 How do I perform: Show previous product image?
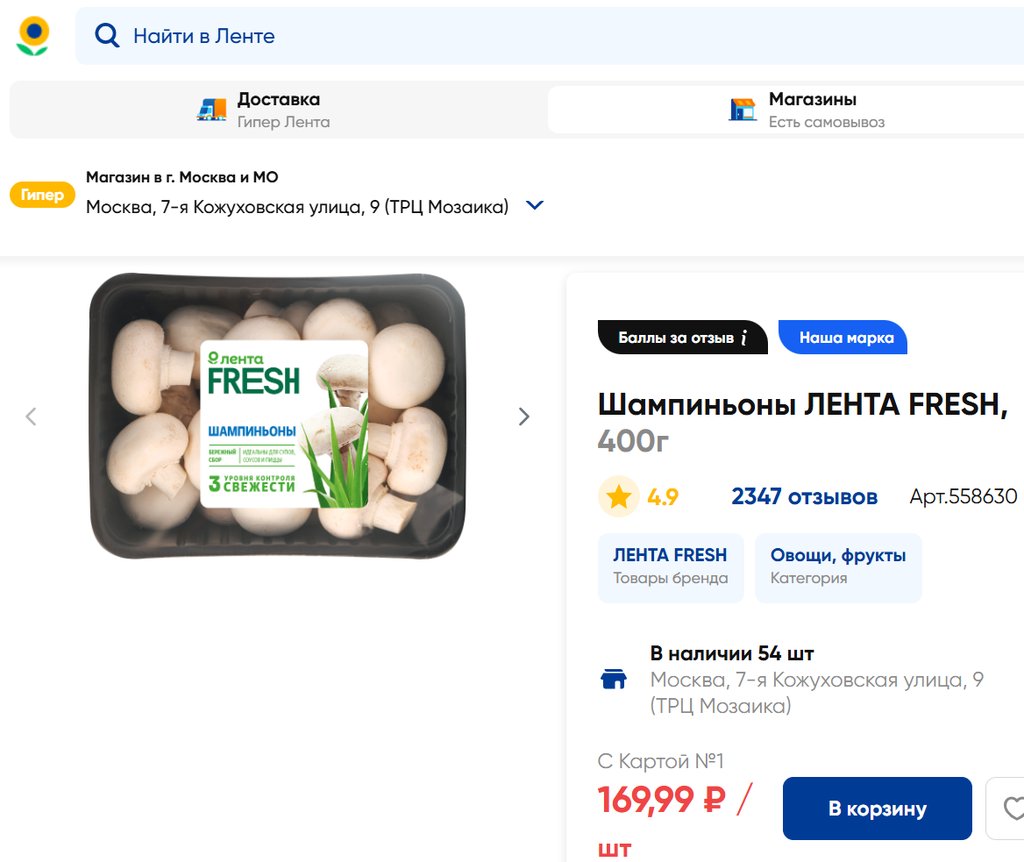[31, 417]
